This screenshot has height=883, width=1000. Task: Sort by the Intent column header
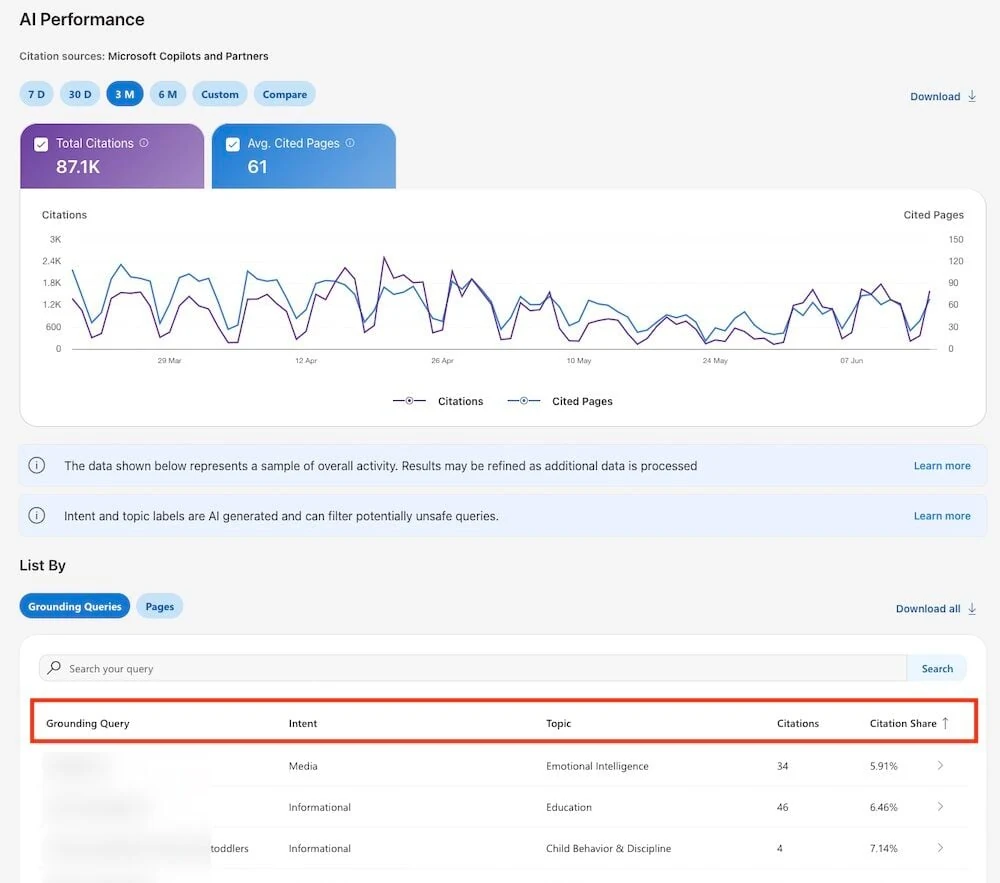[302, 723]
